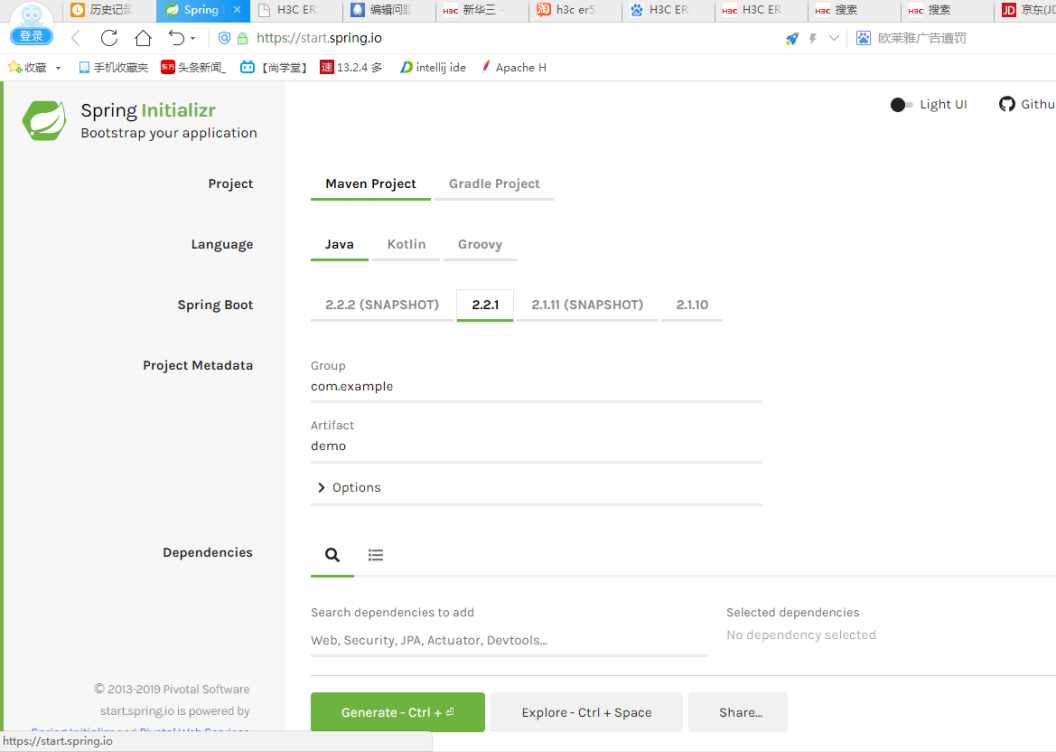Open the undo history dropdown arrow

click(193, 38)
